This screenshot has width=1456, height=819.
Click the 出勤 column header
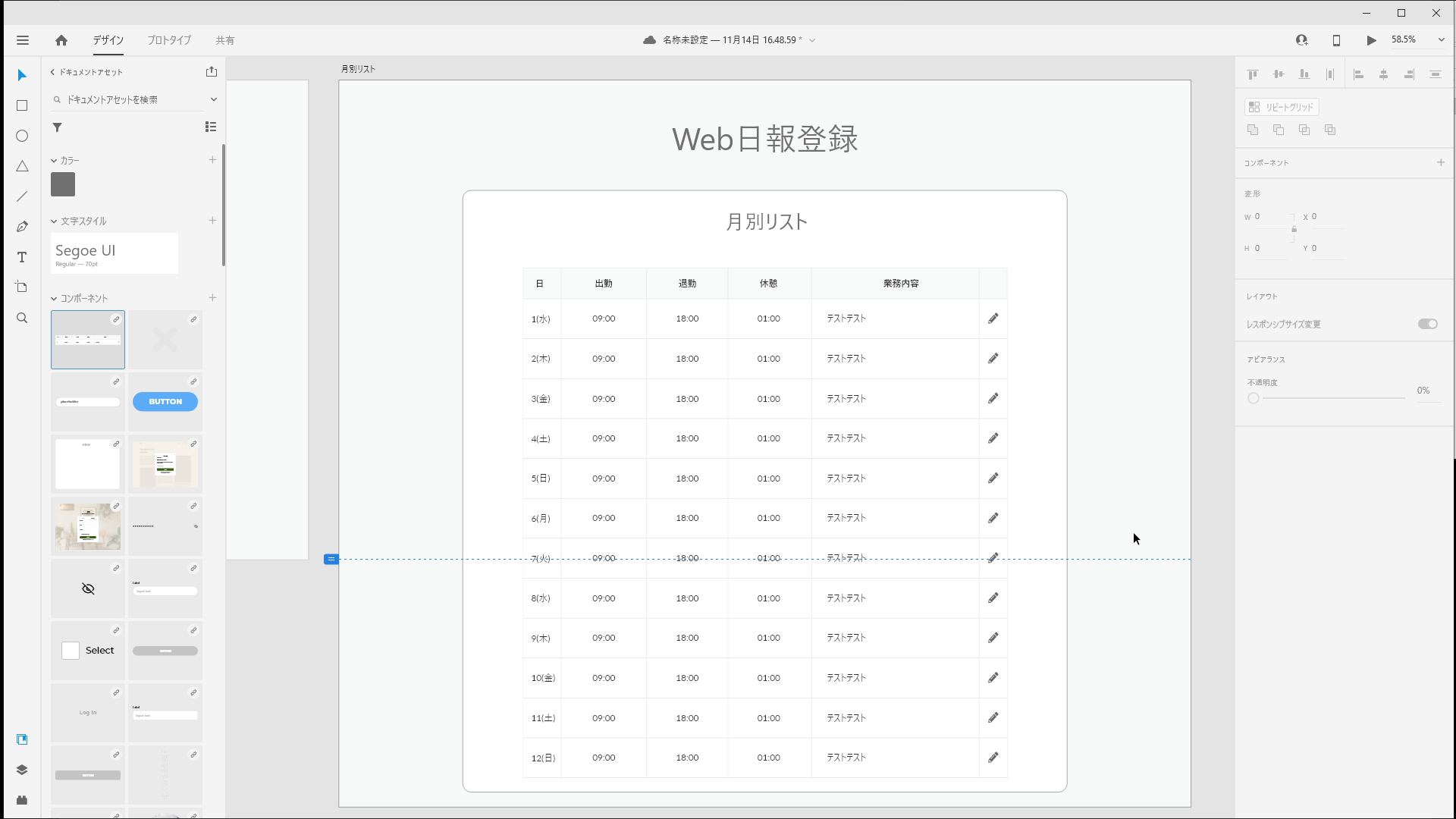click(x=603, y=284)
